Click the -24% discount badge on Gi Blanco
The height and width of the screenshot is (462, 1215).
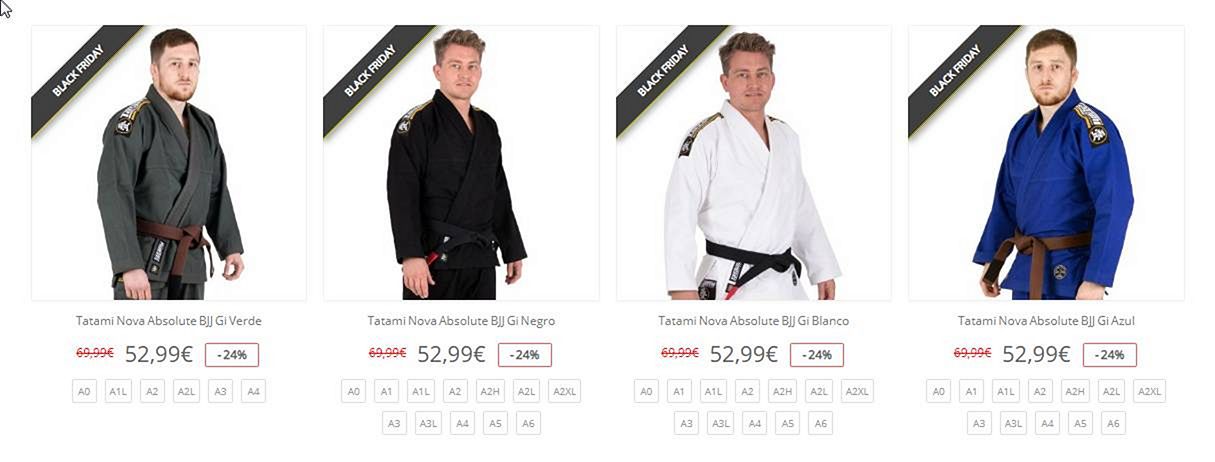[817, 355]
